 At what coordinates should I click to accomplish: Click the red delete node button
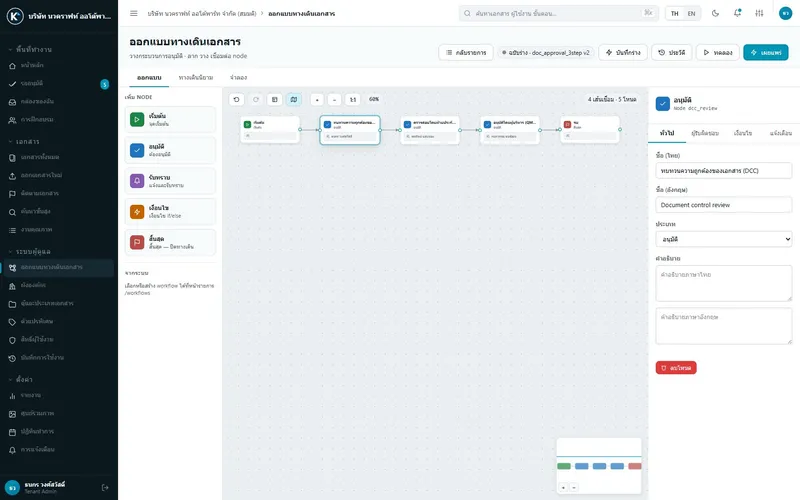click(676, 368)
